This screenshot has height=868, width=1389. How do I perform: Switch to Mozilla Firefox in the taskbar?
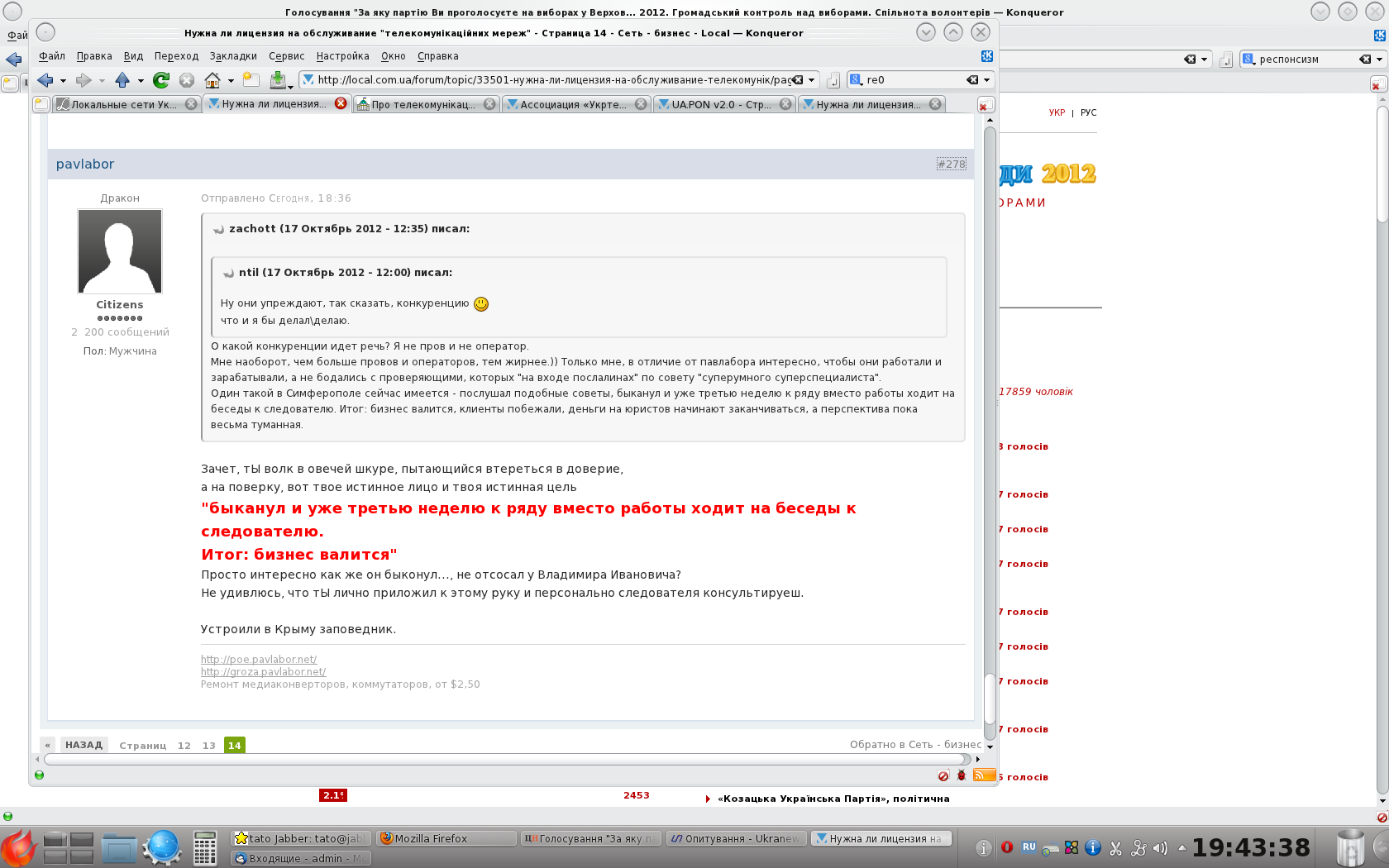447,838
